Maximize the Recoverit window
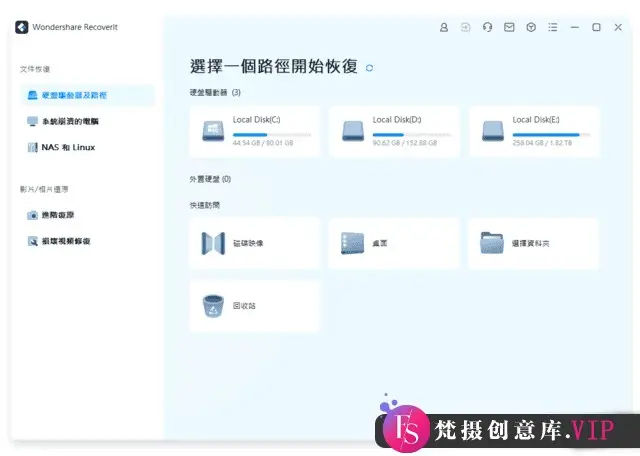 pyautogui.click(x=596, y=27)
